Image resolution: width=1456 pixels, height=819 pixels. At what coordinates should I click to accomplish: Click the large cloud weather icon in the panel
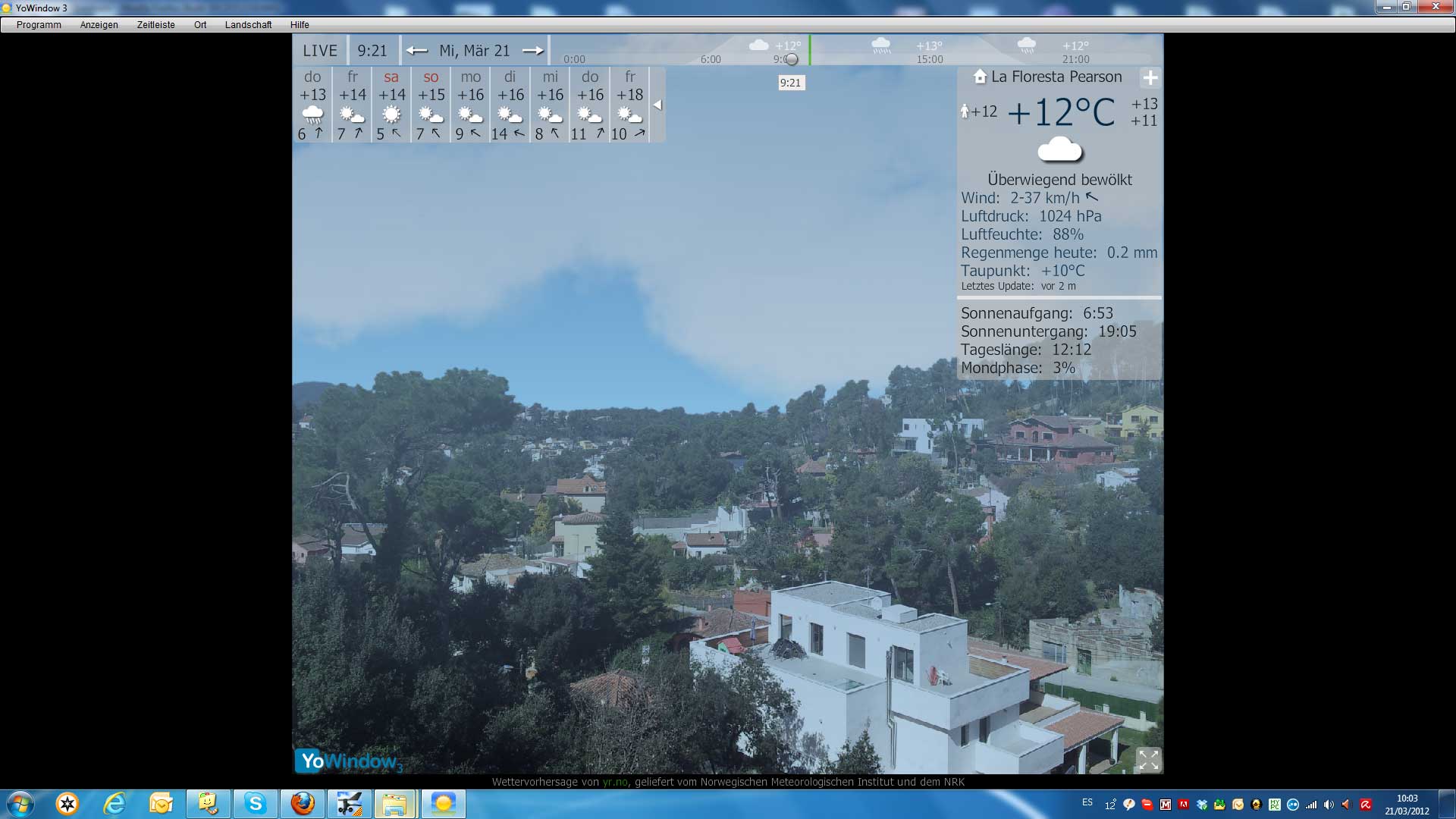click(1059, 150)
